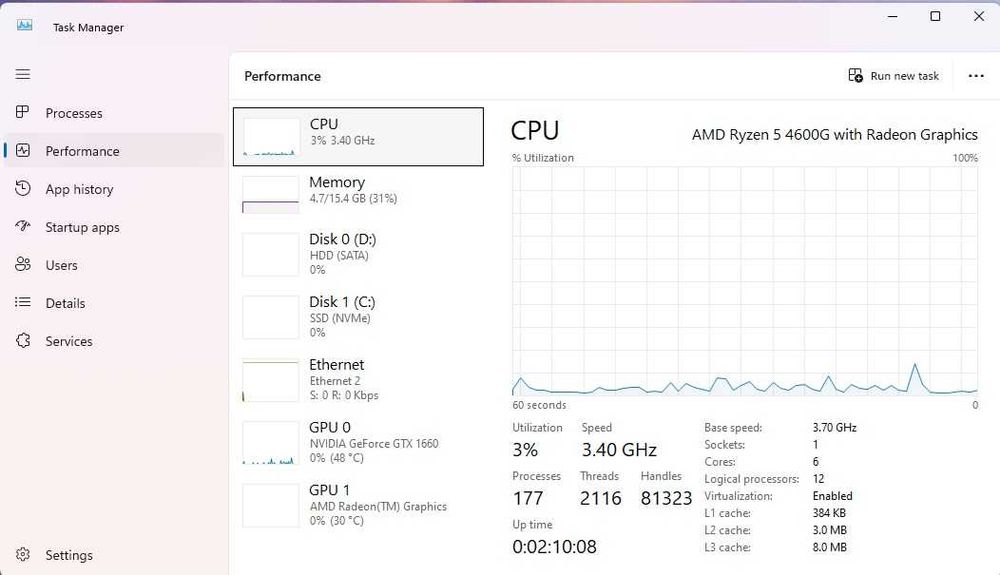Toggle the hamburger navigation menu
1000x575 pixels.
coord(23,75)
